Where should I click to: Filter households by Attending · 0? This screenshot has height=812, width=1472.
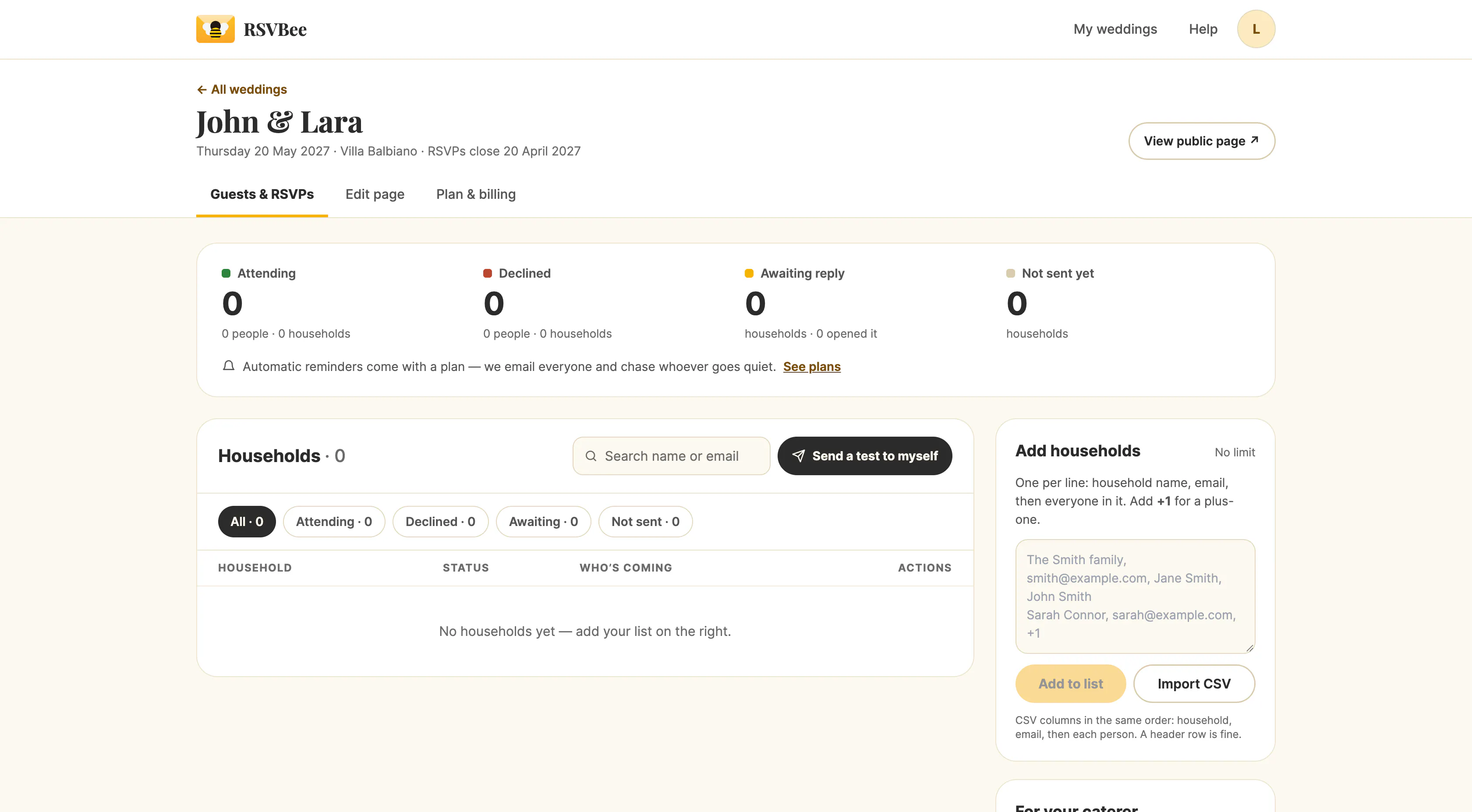pyautogui.click(x=334, y=522)
